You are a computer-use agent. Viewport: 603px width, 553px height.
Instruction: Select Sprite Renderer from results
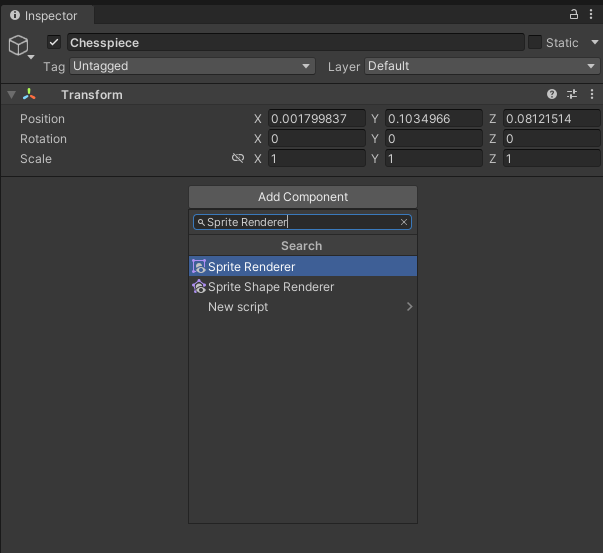(303, 266)
